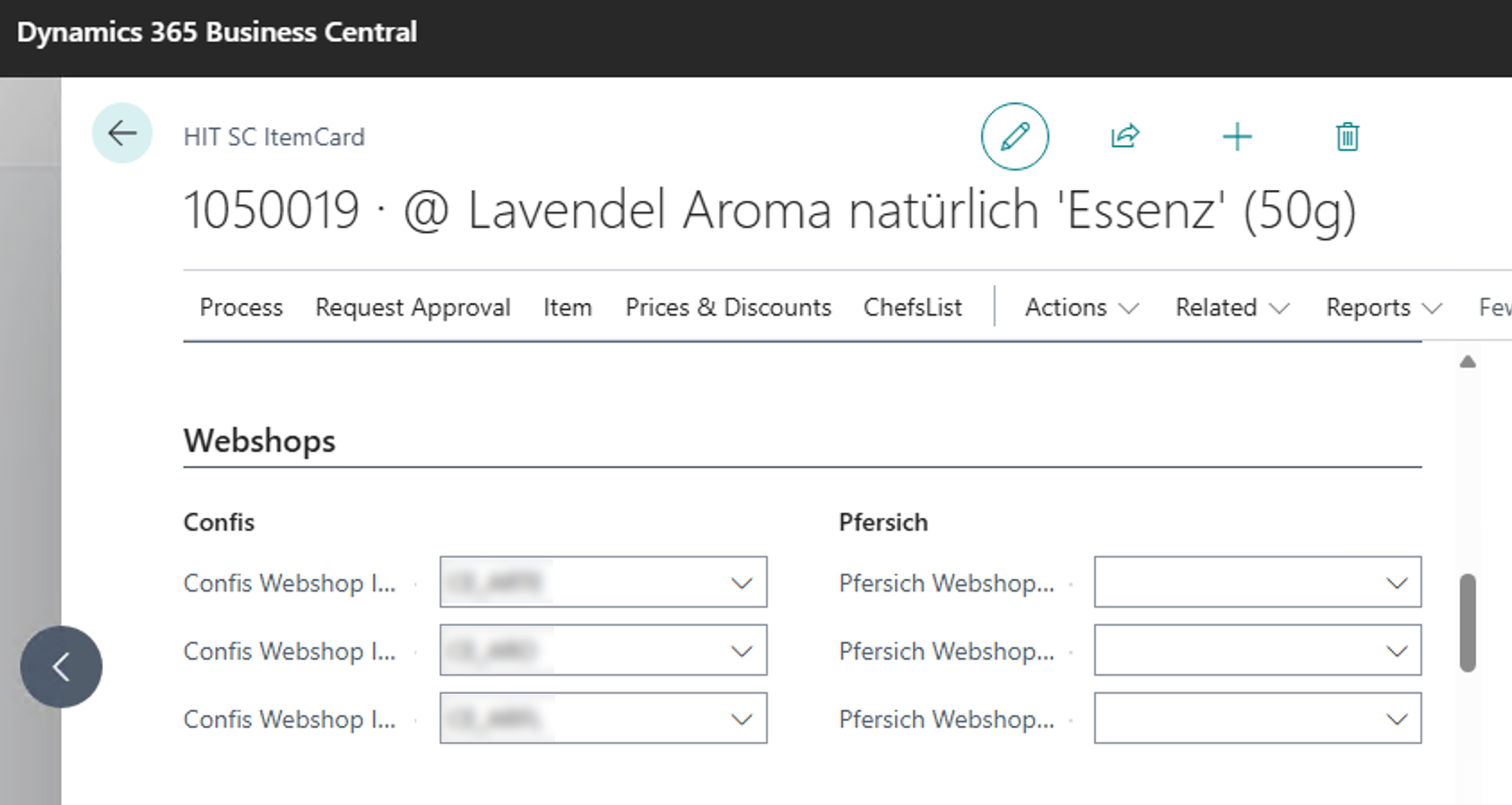Click the scroll up arrow
This screenshot has height=805, width=1512.
pos(1467,362)
